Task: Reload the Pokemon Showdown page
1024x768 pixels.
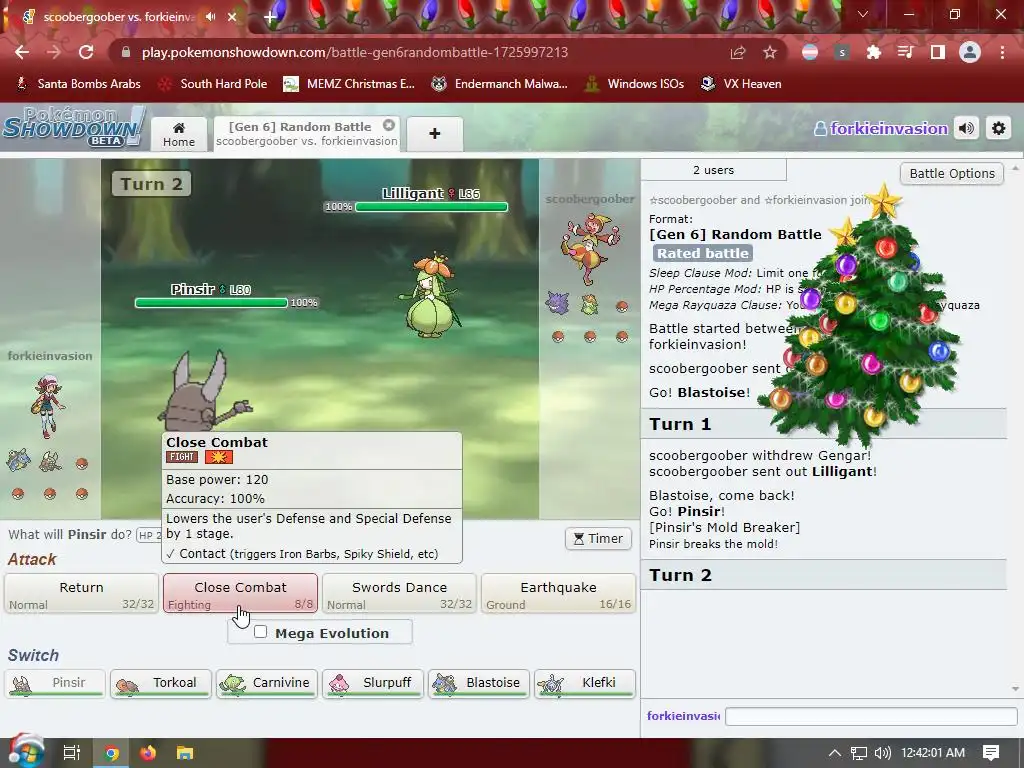Action: [86, 52]
